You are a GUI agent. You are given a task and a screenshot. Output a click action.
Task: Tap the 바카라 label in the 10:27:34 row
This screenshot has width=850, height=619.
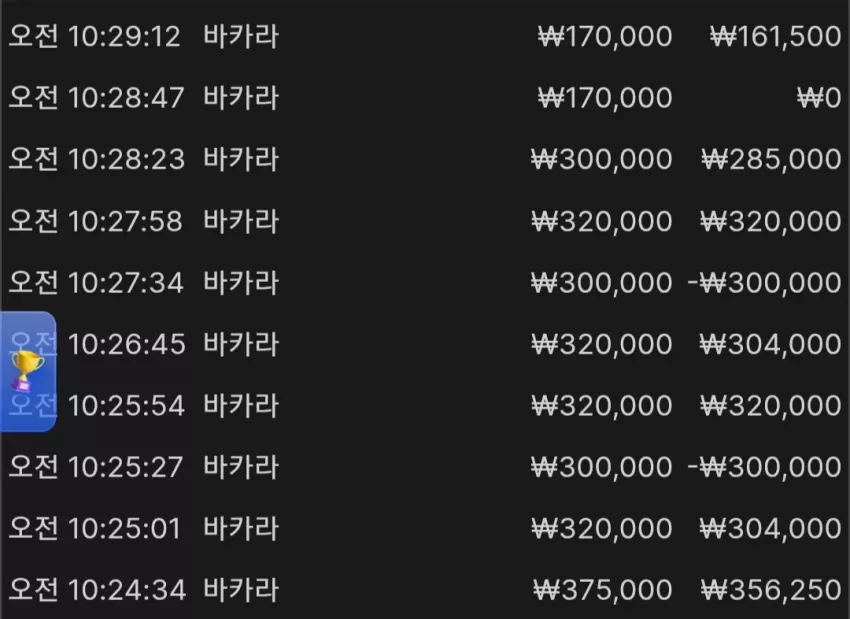click(x=241, y=283)
